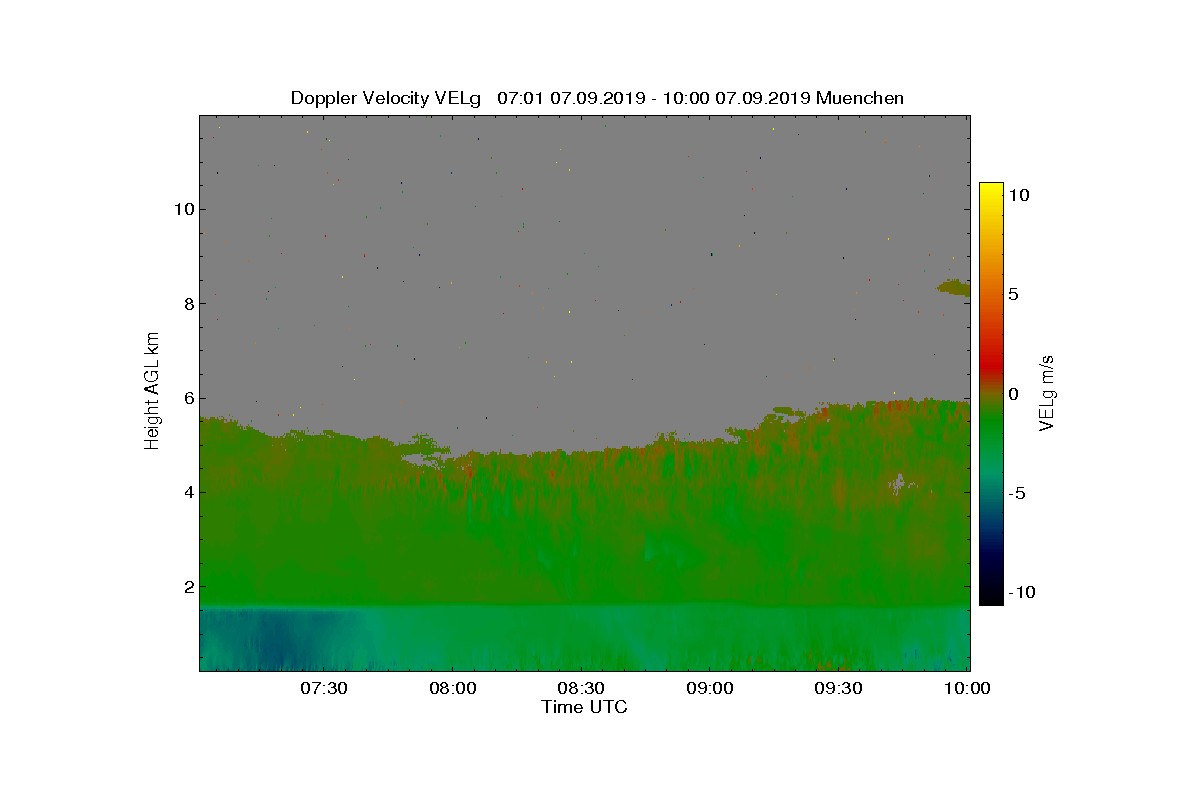Click the height axis label '4'

click(x=187, y=492)
